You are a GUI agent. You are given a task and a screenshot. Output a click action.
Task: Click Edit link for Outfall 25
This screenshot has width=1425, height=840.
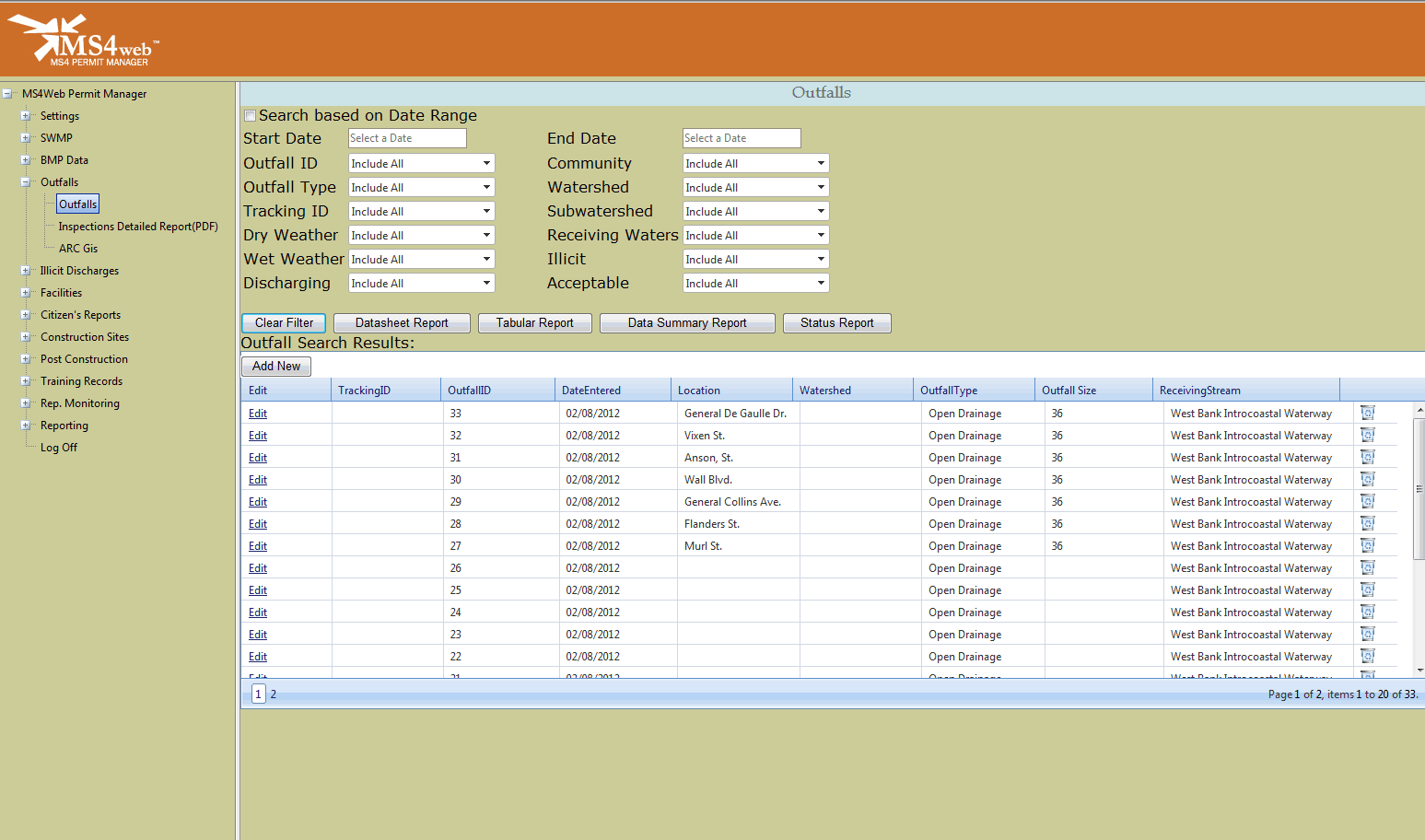pos(258,590)
